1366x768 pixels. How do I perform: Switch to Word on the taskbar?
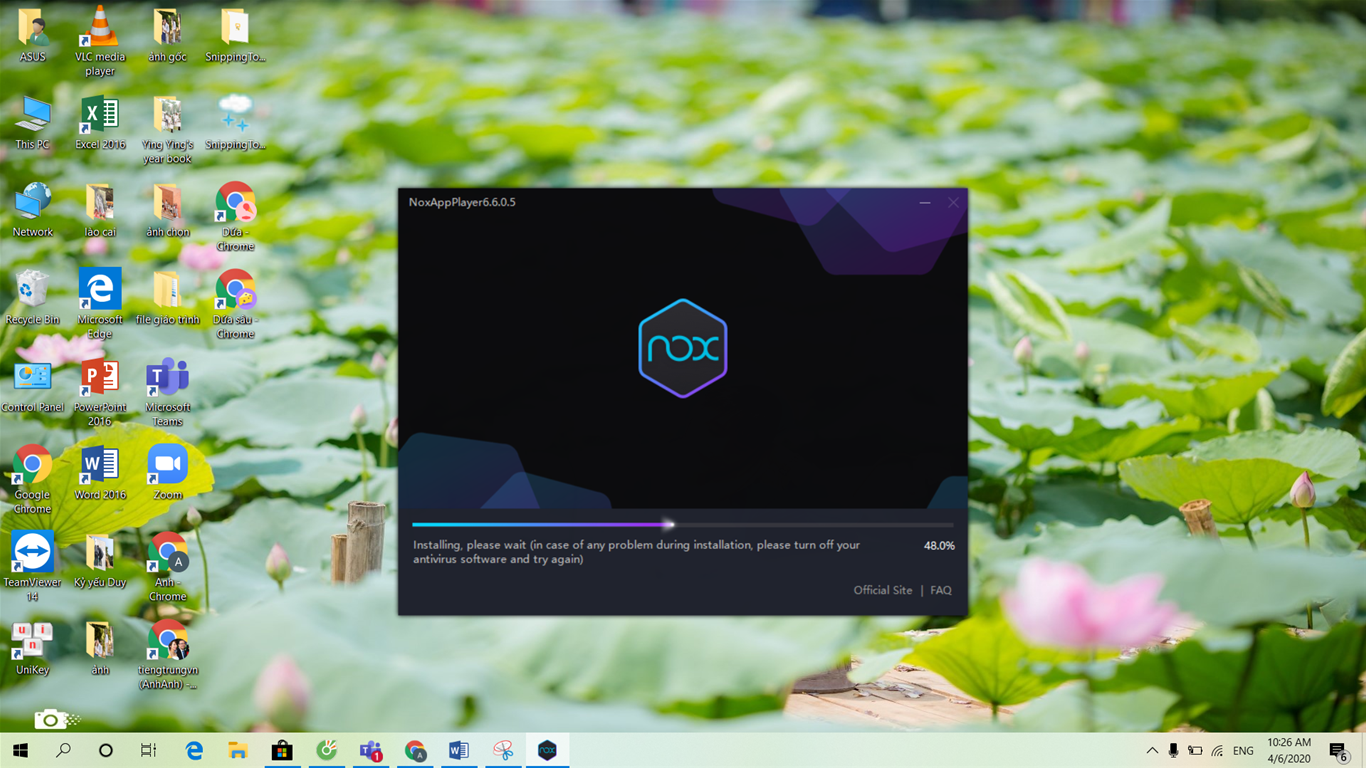point(459,750)
